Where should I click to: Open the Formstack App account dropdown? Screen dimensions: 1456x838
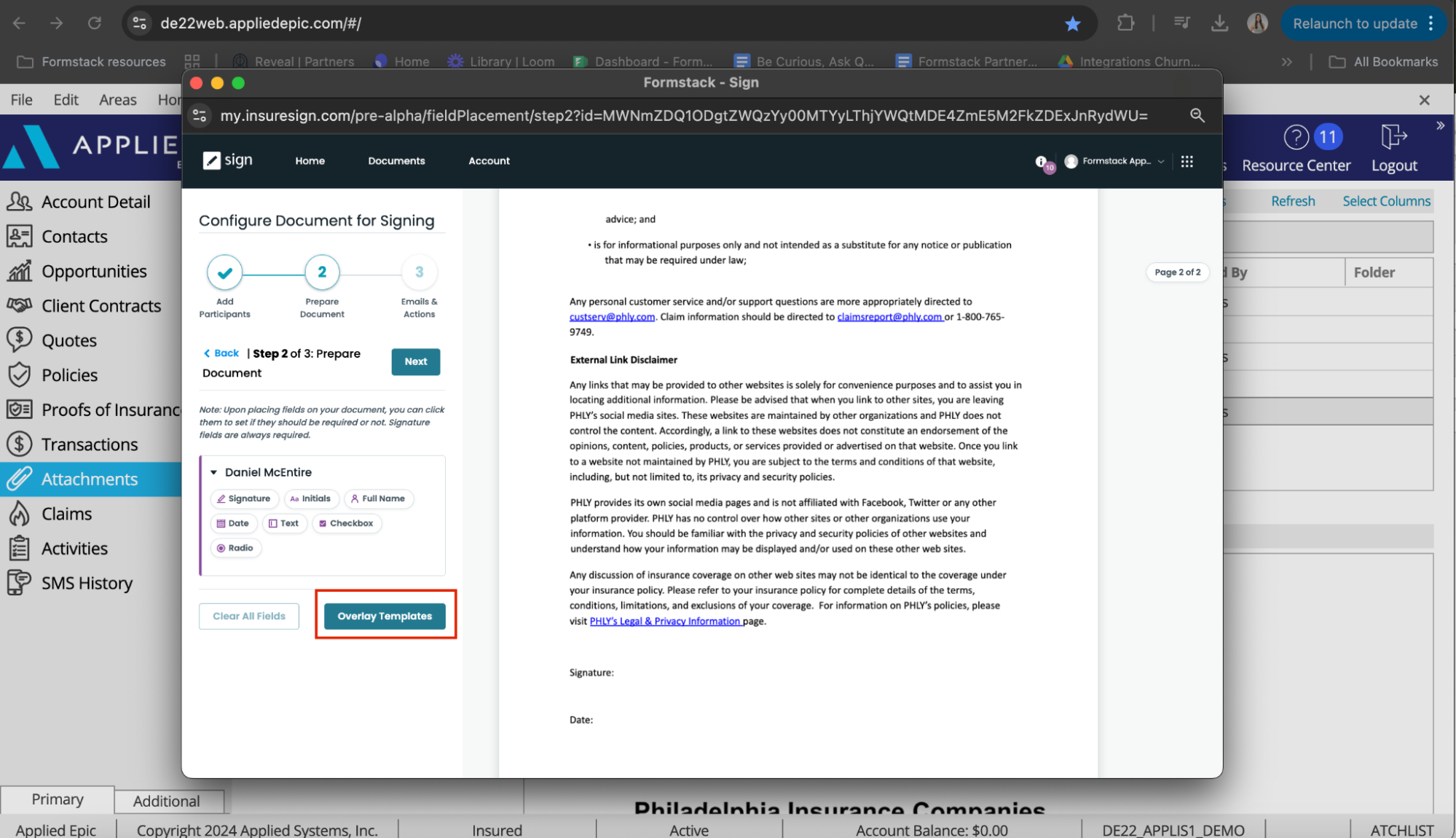[1113, 161]
